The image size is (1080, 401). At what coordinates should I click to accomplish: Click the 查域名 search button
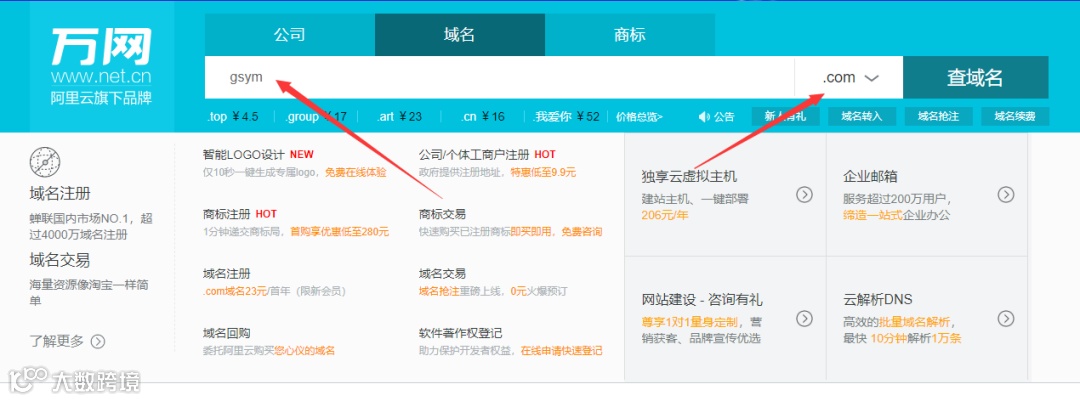975,78
